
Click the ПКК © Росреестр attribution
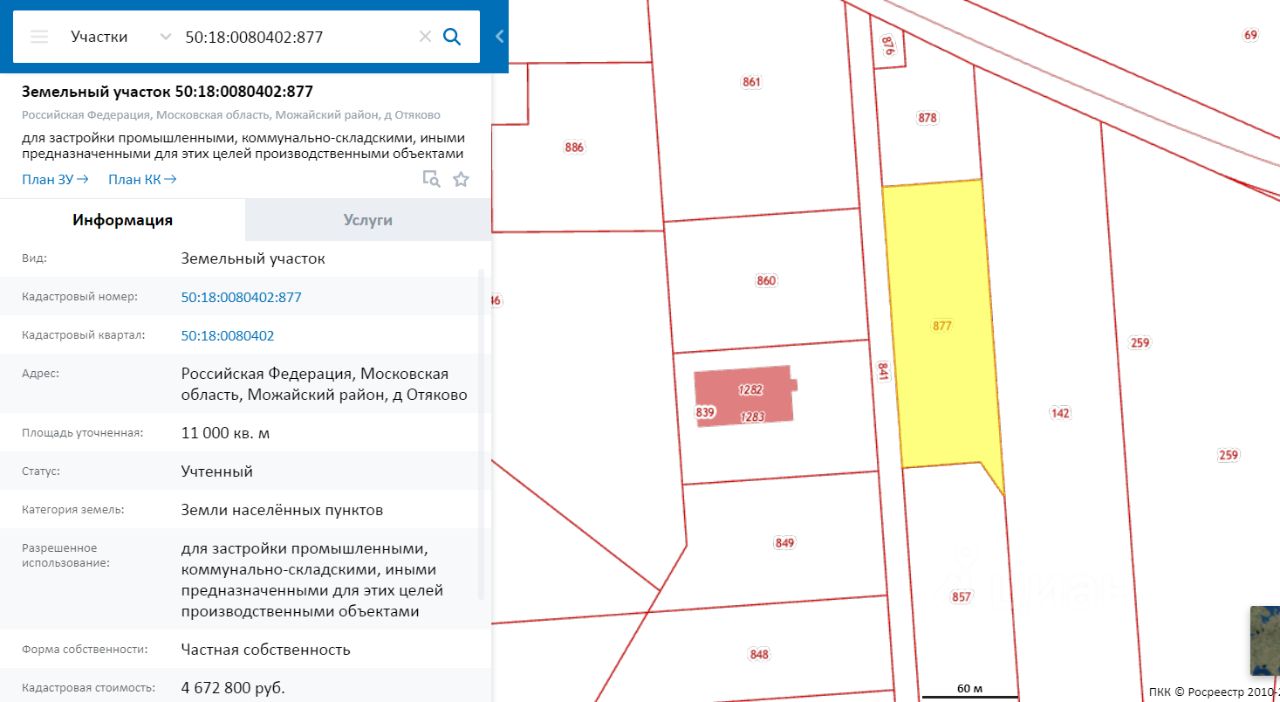(x=1214, y=691)
